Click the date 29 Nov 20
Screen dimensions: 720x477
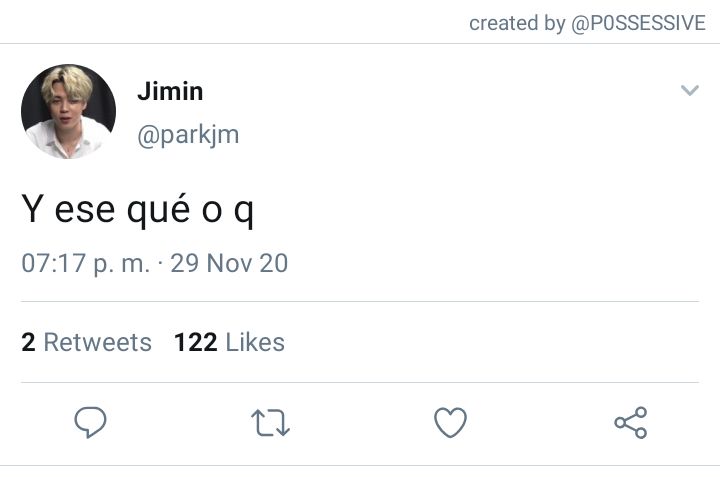(x=229, y=264)
